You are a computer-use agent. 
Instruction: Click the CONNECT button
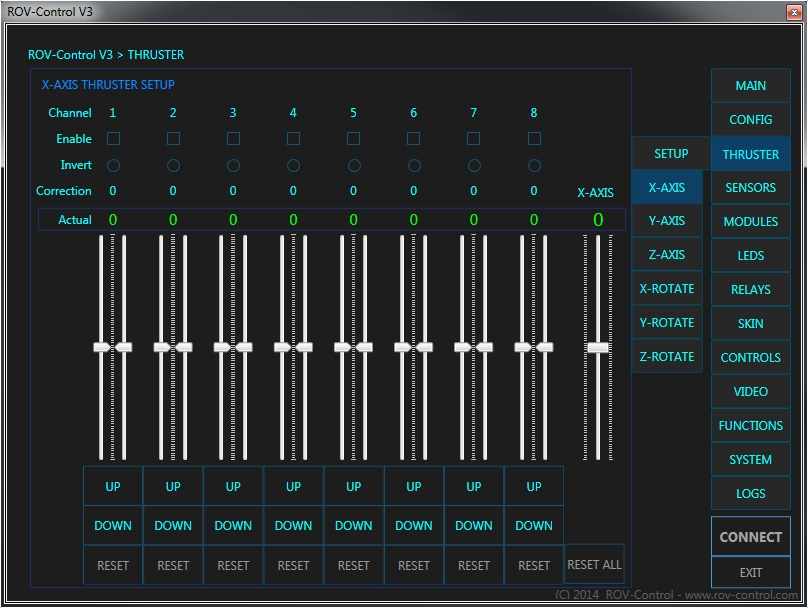751,537
